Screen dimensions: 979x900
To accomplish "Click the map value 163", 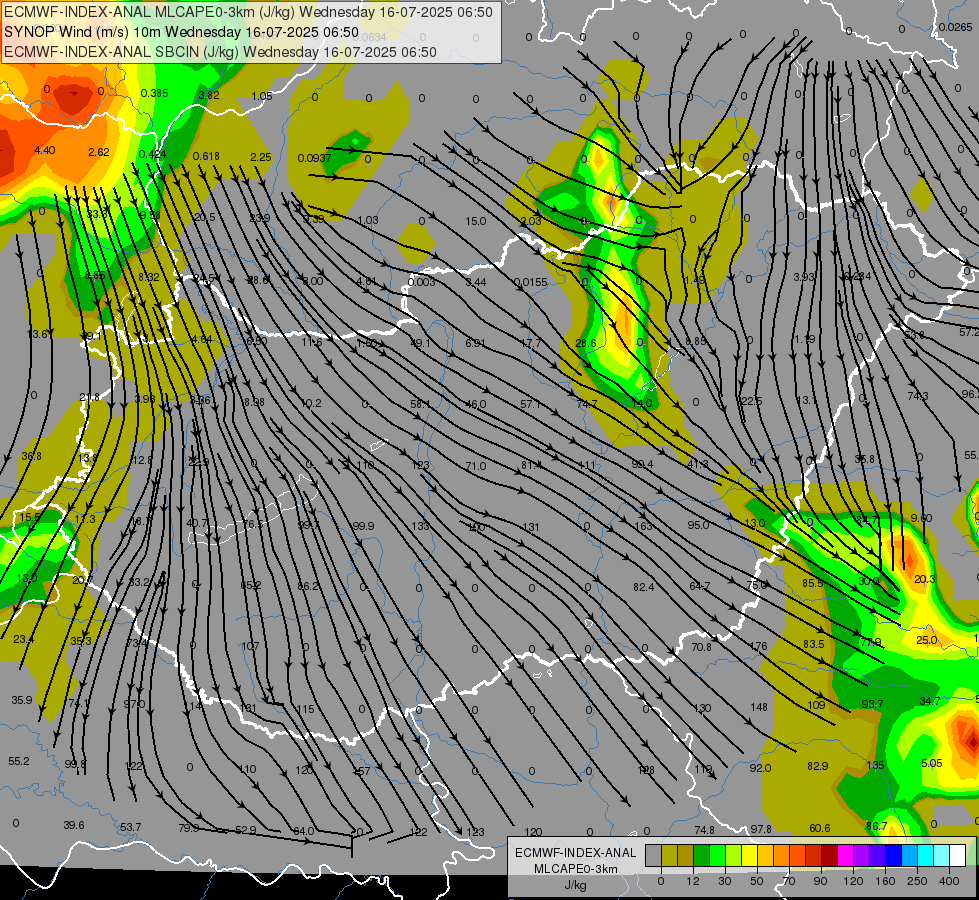I will point(643,526).
